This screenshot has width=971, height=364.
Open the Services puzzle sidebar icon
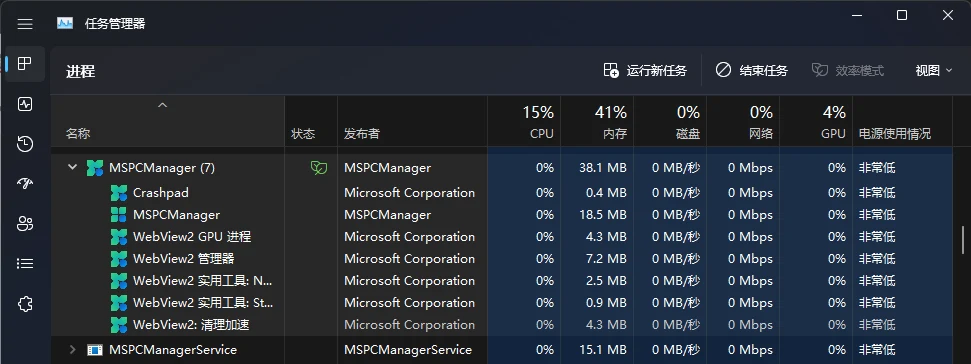point(25,304)
